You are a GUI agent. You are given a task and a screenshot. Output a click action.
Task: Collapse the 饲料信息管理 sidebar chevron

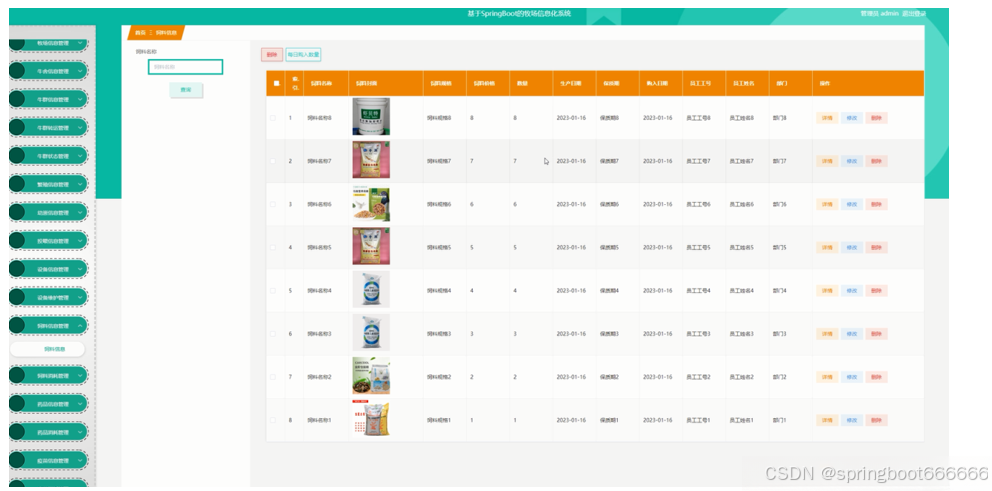pyautogui.click(x=80, y=326)
